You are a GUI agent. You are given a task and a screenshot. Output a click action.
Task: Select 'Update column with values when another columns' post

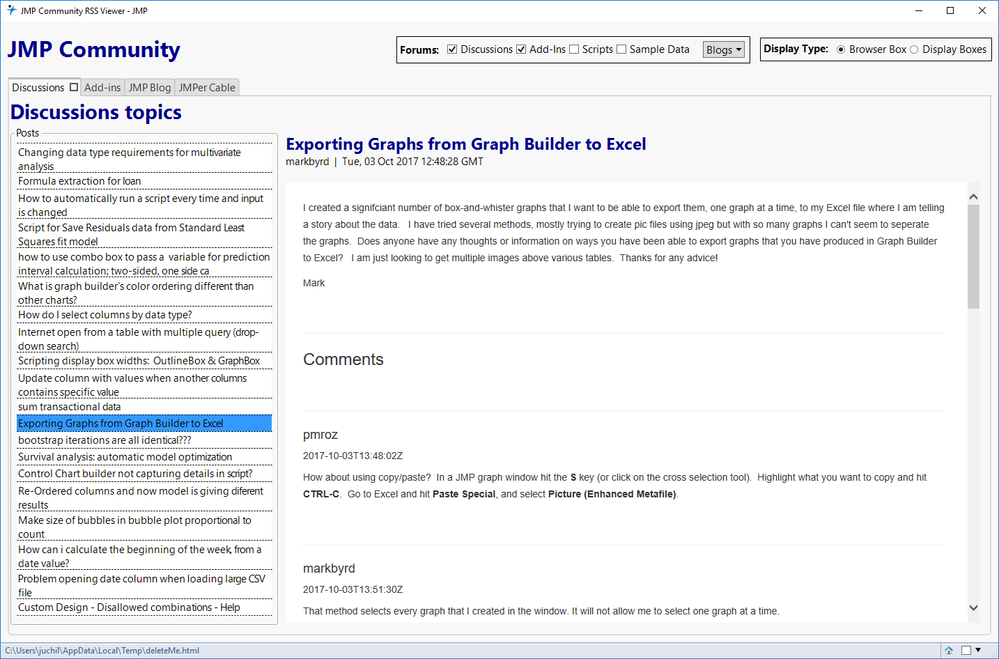(x=145, y=384)
